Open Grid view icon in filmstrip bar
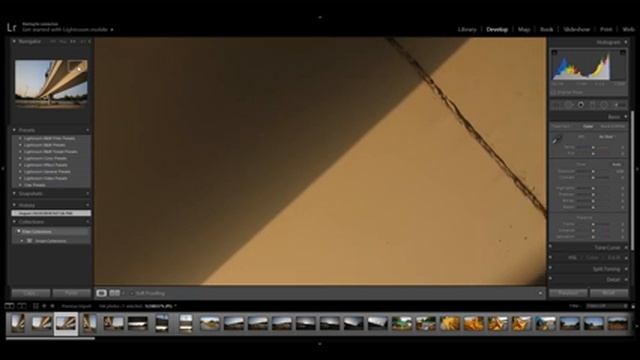 36,306
